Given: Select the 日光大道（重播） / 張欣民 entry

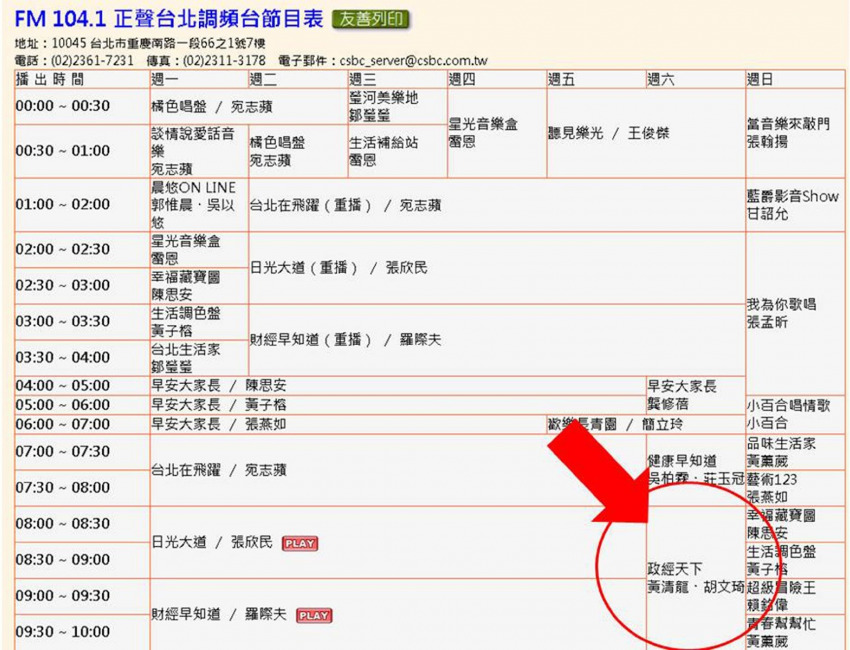Looking at the screenshot, I should pos(338,268).
